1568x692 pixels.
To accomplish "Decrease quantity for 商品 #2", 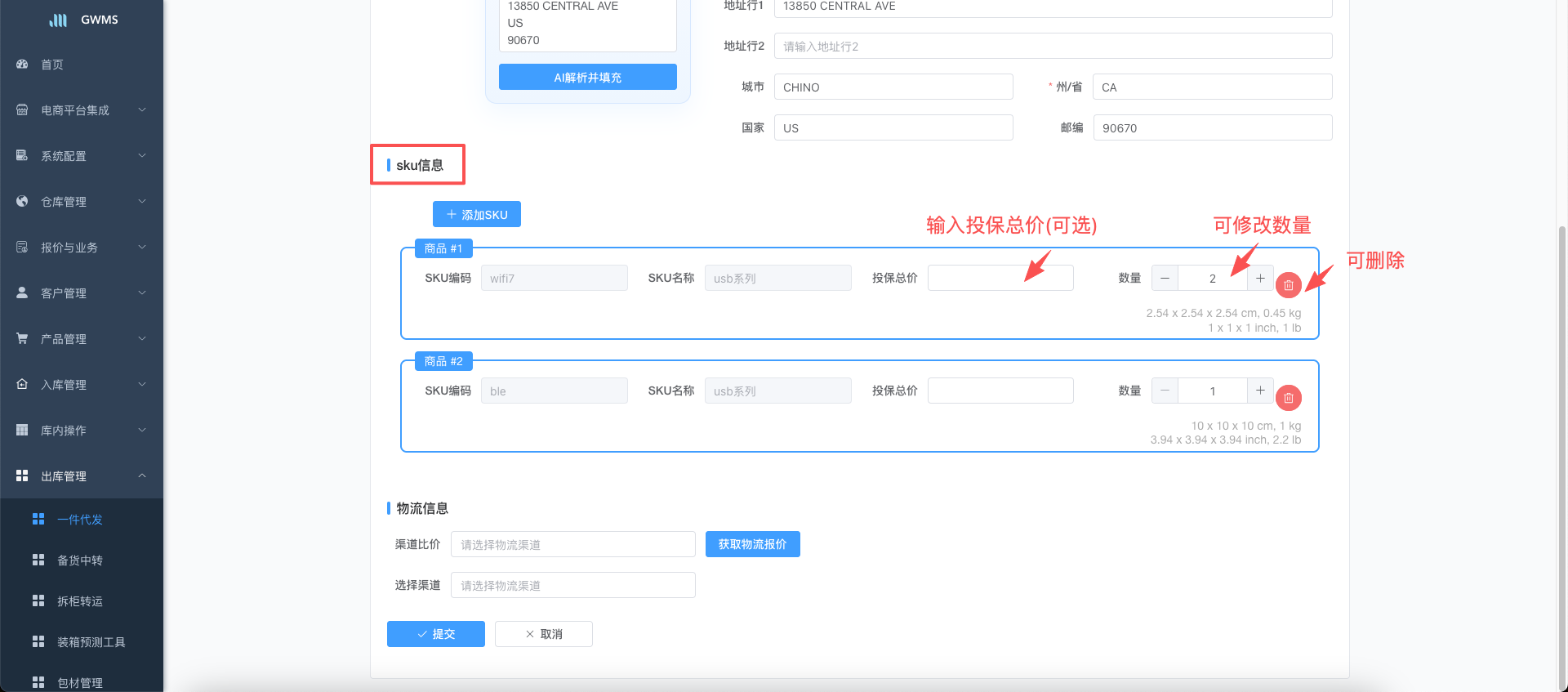I will pos(1165,391).
